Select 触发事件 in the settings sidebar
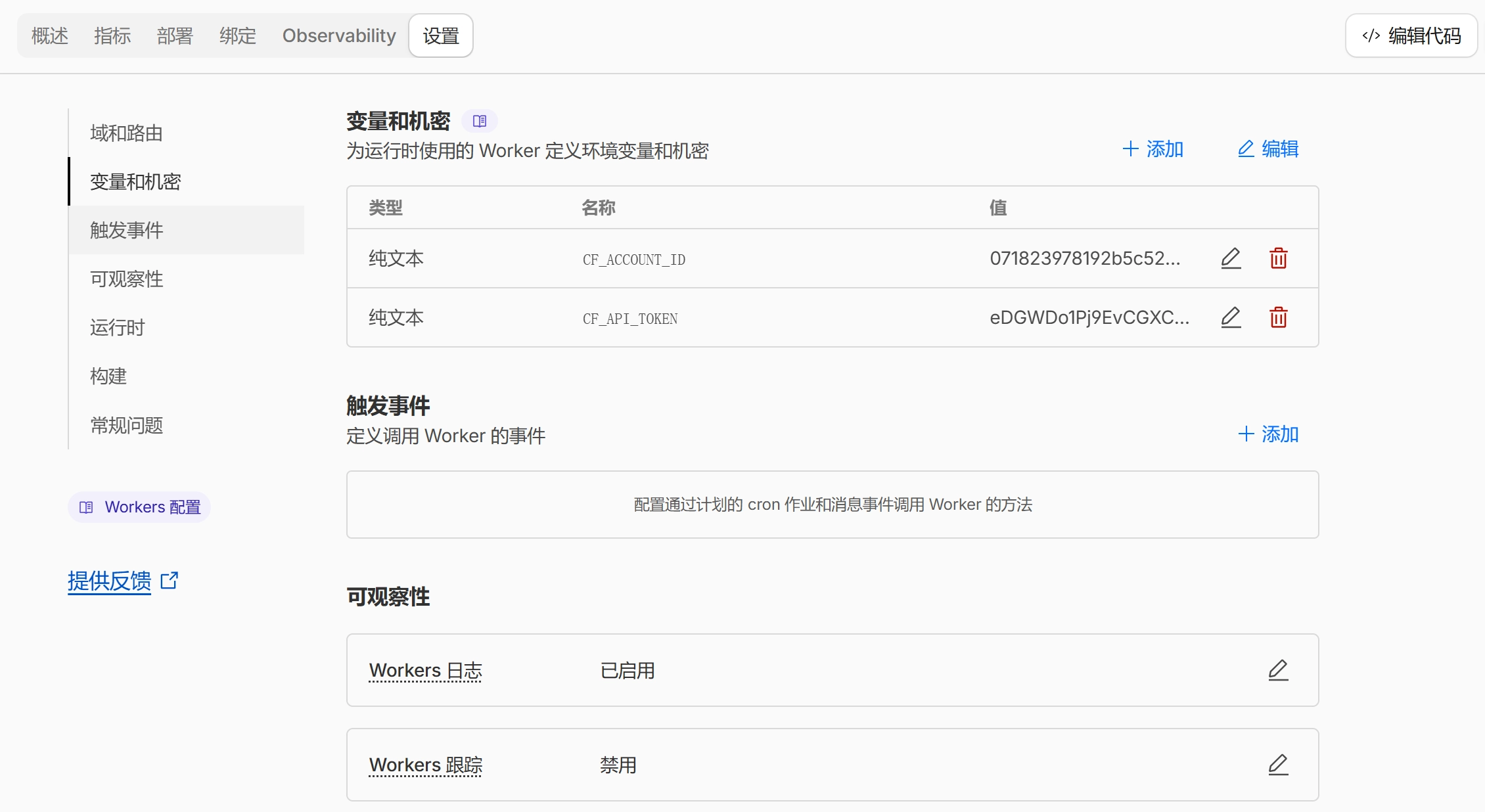 pos(125,231)
